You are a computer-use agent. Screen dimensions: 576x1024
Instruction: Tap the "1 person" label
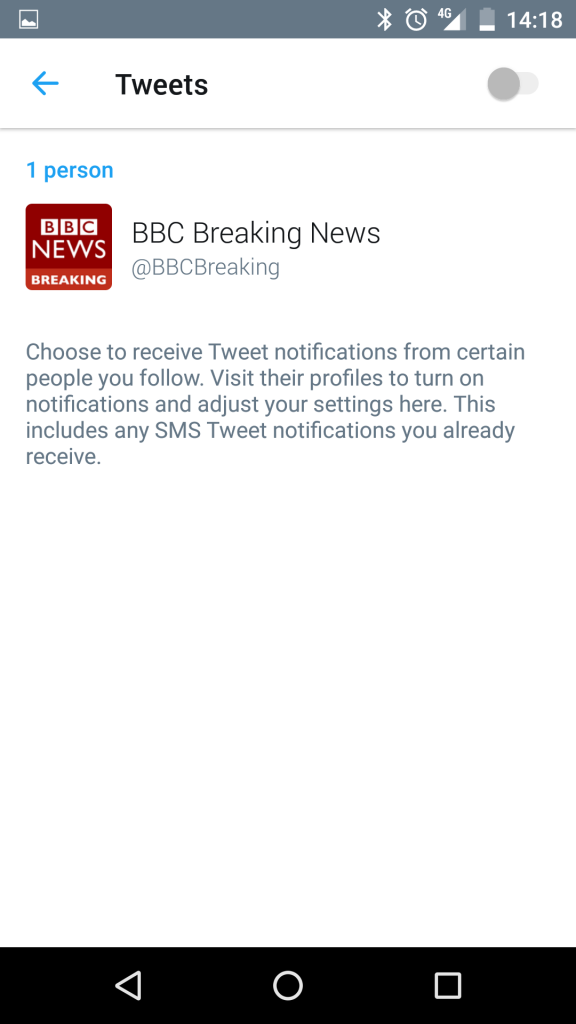coord(70,170)
